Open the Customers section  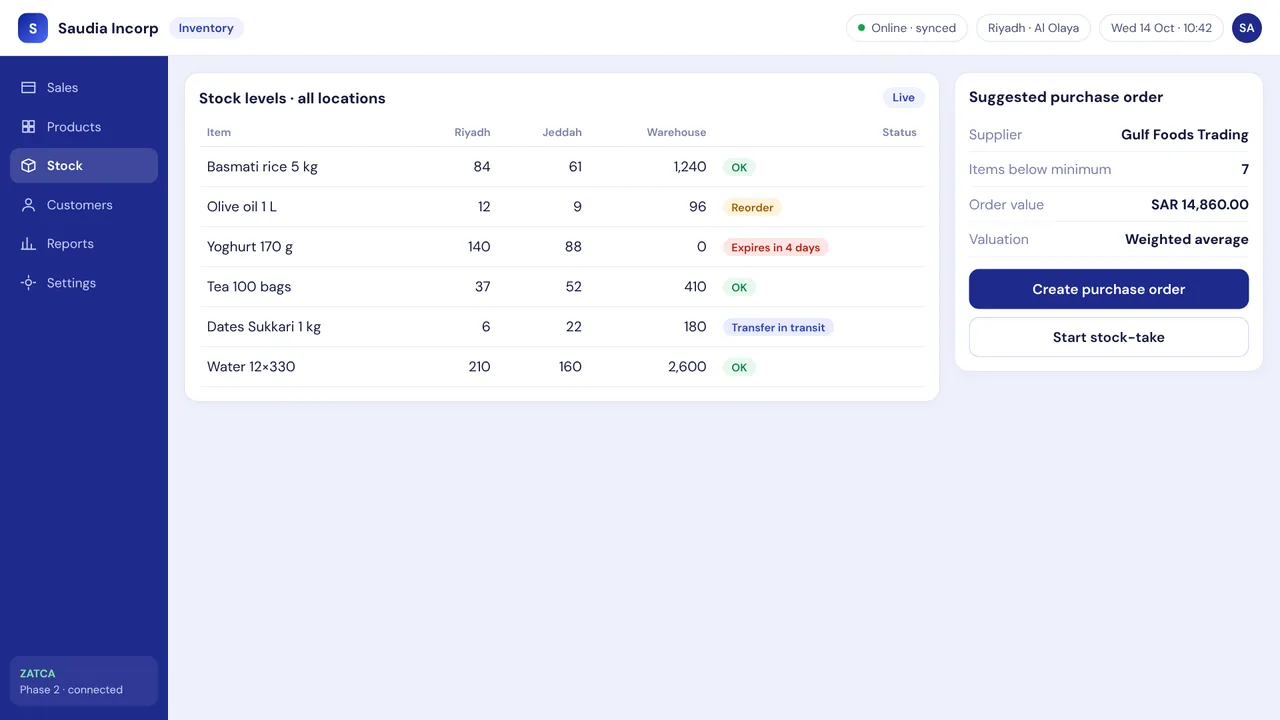[84, 205]
